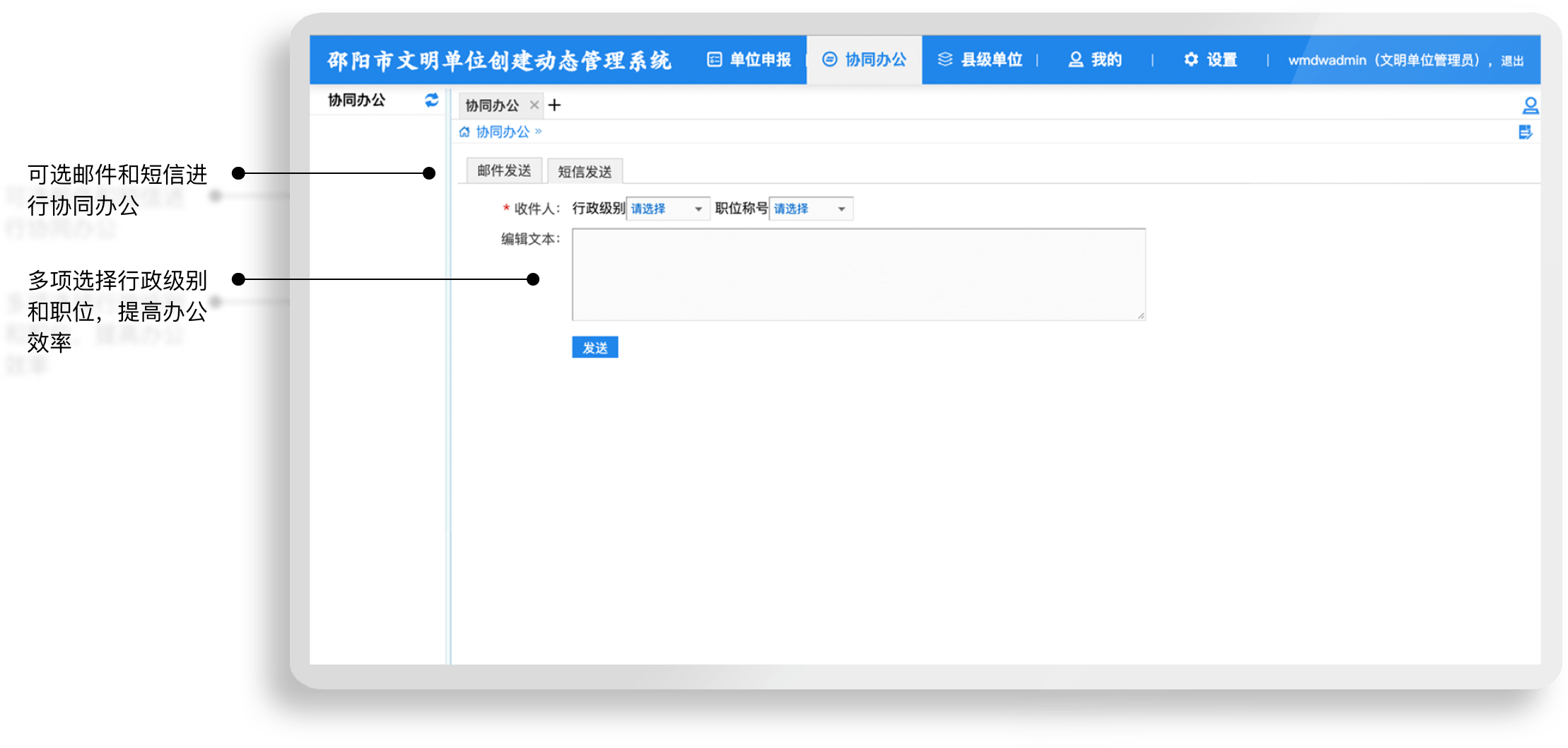1568x748 pixels.
Task: Open the 设置 gear icon
Action: coord(1191,60)
